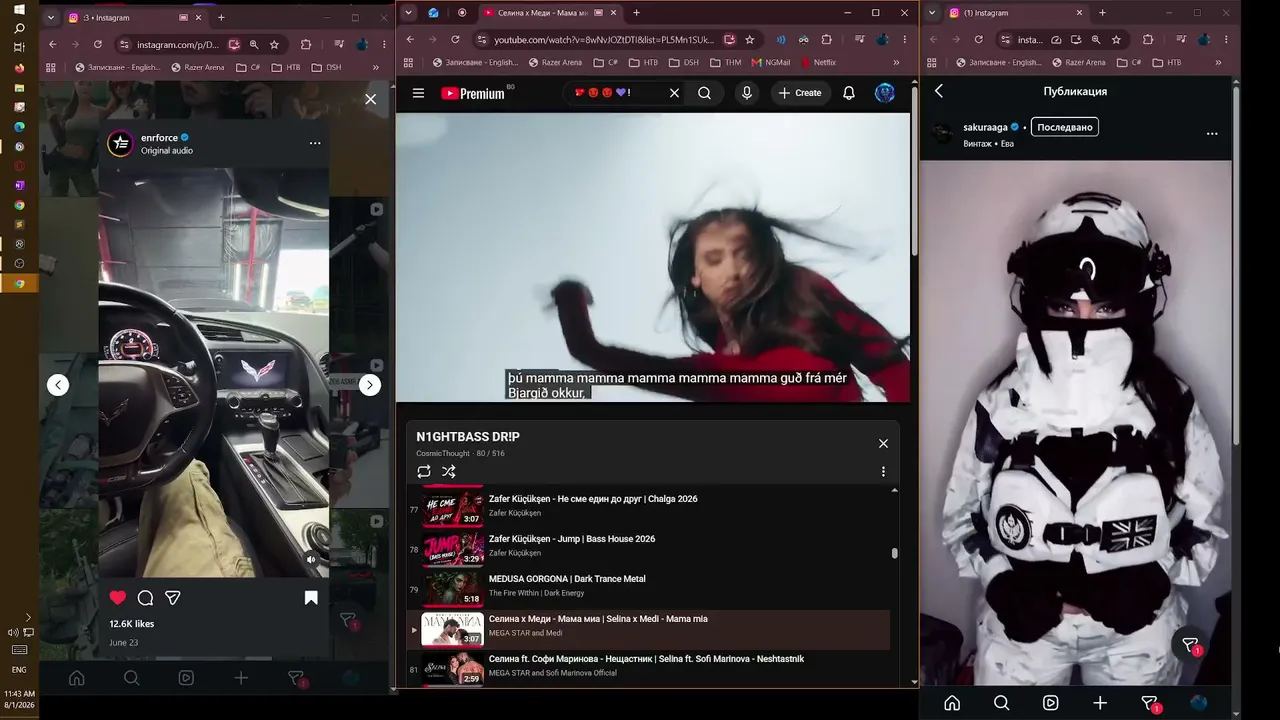The width and height of the screenshot is (1280, 720).
Task: Switch to the '(1) Instagram' tab
Action: point(1015,13)
